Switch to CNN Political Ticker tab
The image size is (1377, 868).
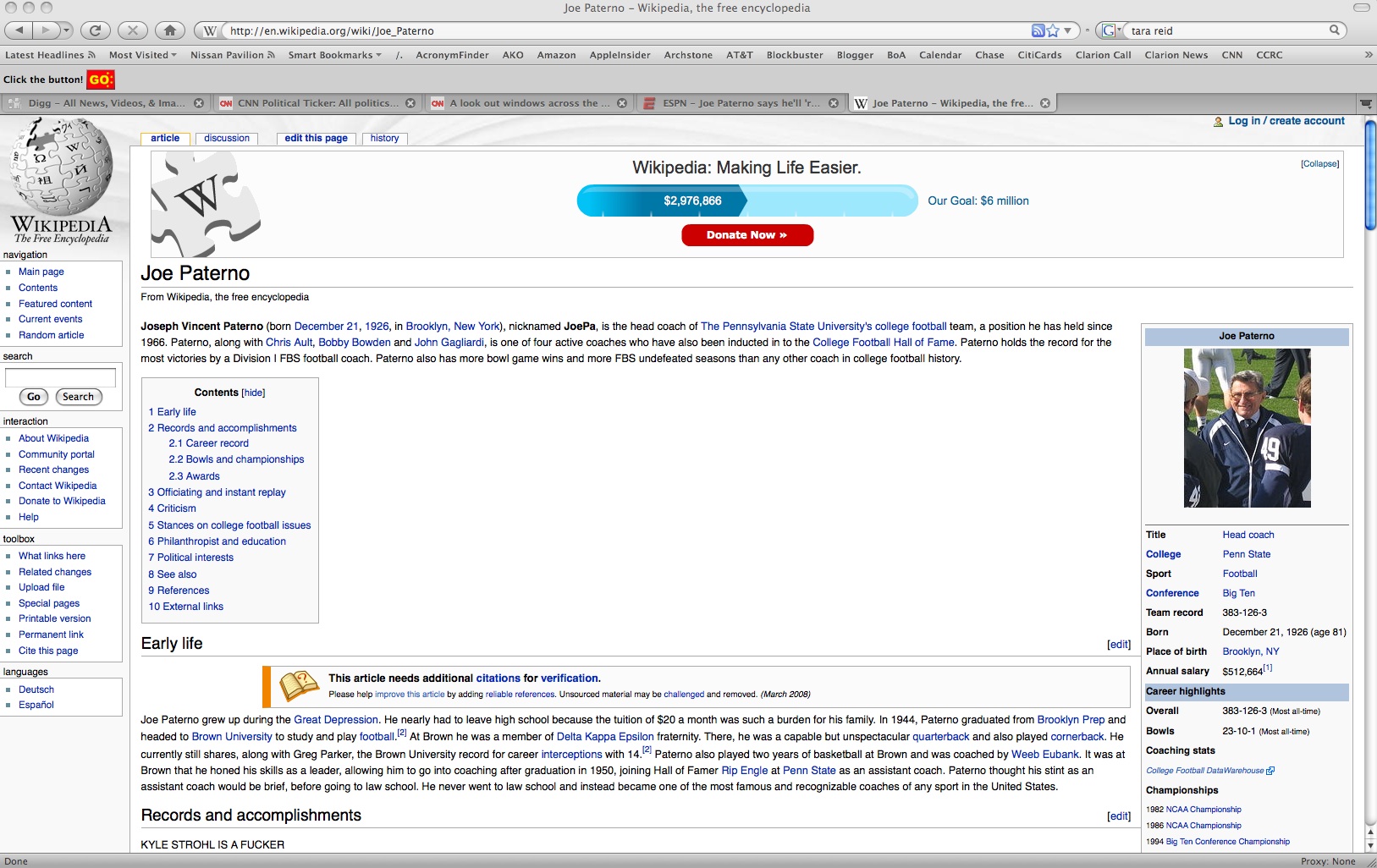tap(317, 103)
